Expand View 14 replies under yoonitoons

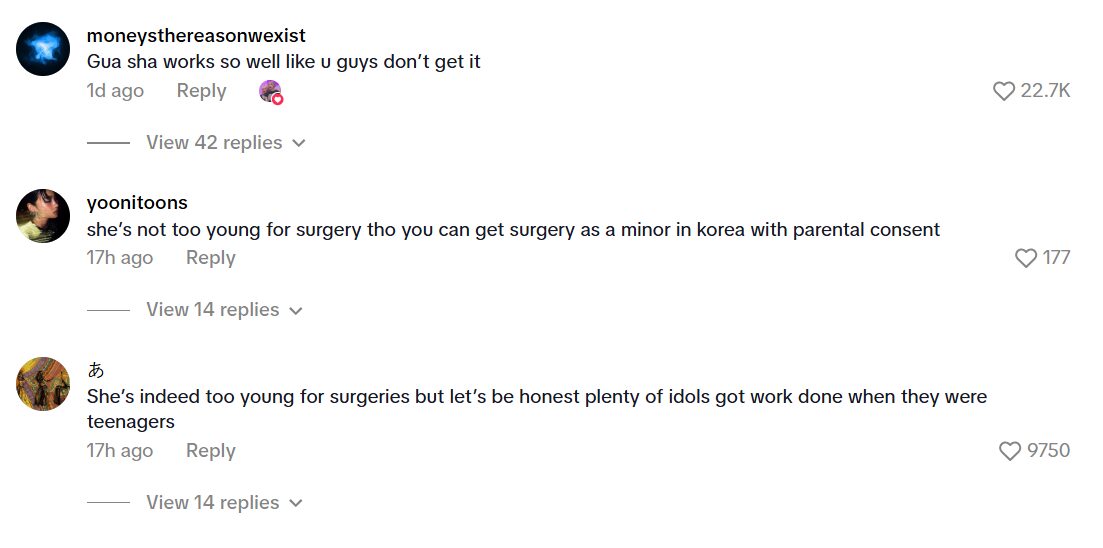(x=224, y=310)
